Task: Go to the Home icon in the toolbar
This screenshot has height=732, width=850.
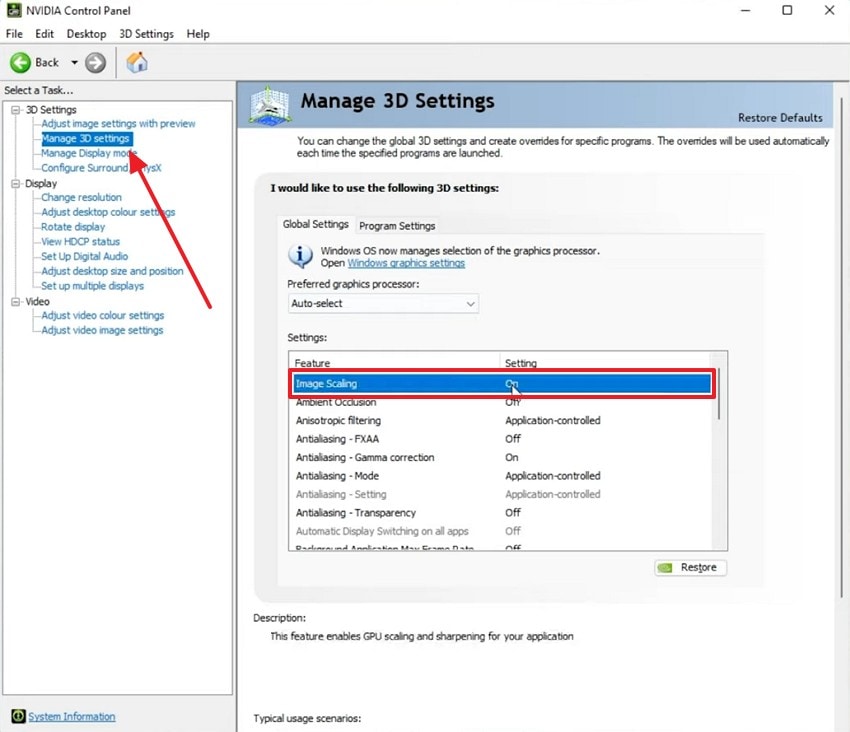Action: pos(137,62)
